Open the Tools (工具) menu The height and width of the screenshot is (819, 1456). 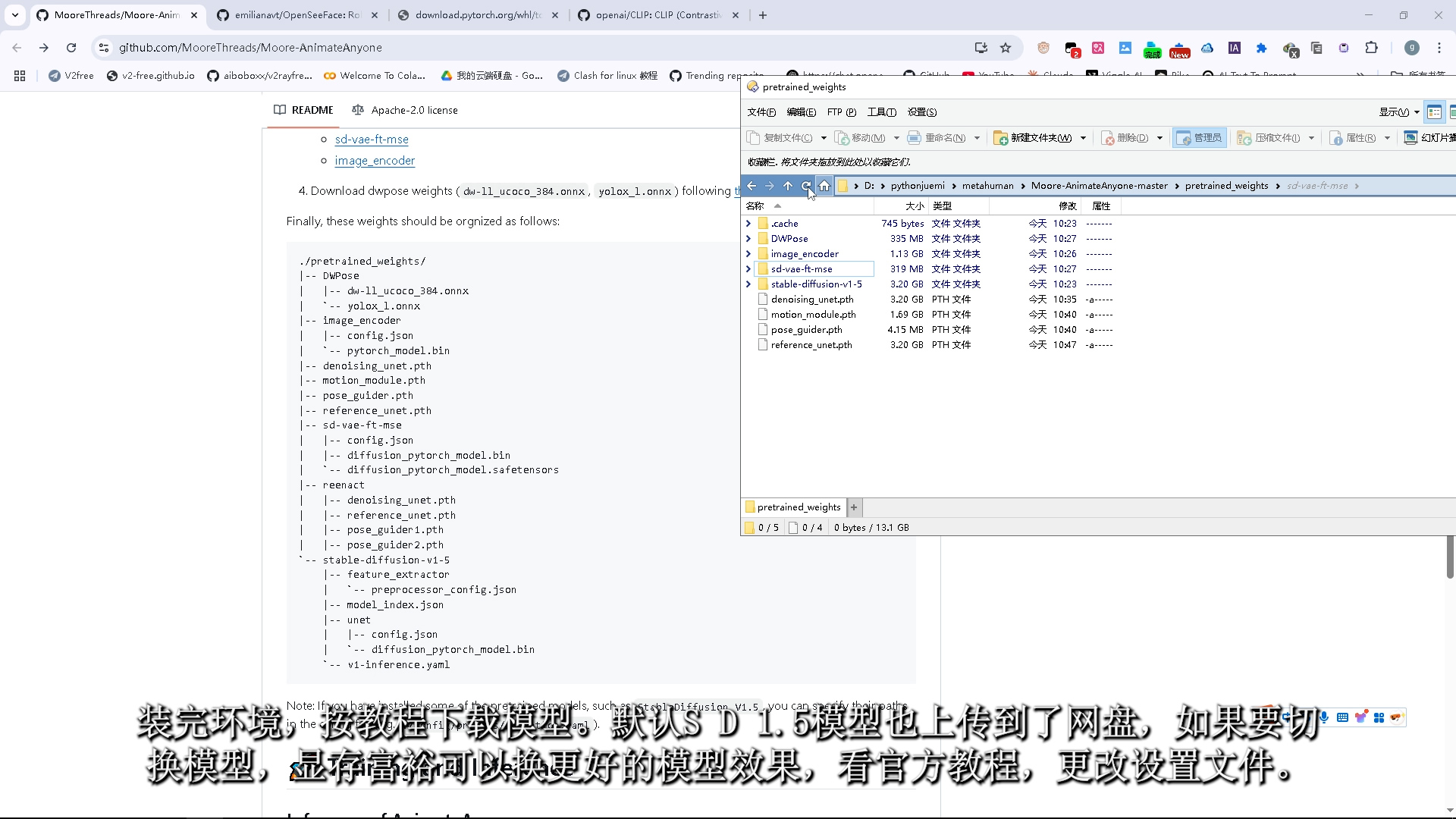click(x=881, y=112)
